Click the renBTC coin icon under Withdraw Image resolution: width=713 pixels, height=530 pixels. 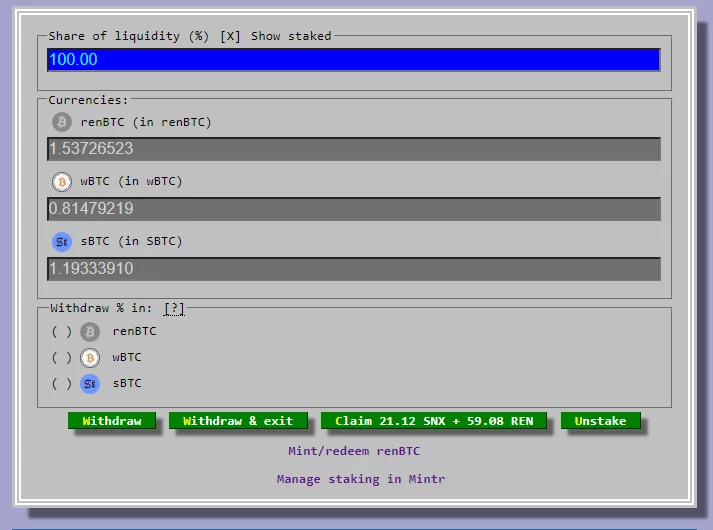pos(90,332)
